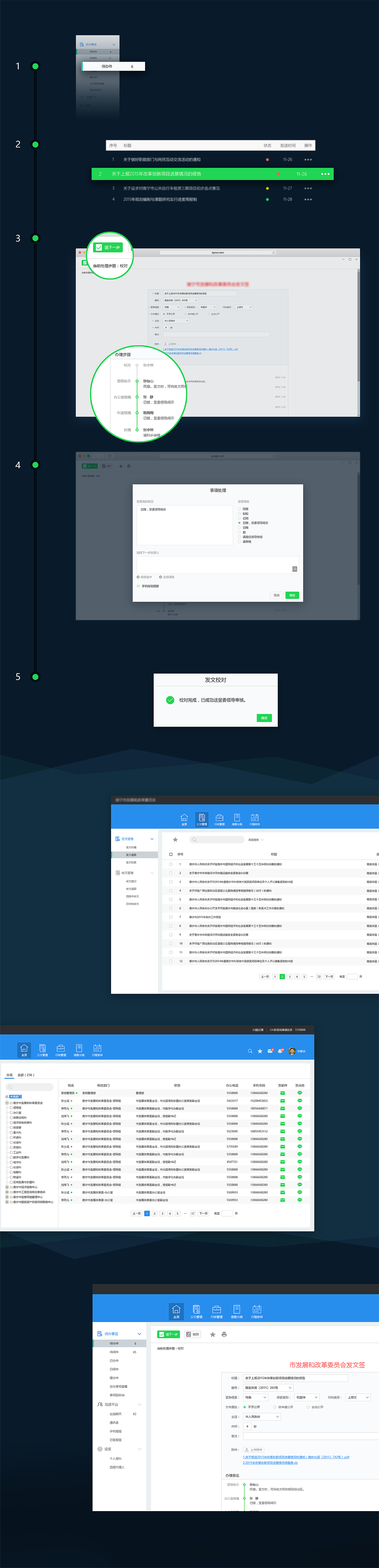The image size is (379, 1568).
Task: Click 上传附件 upload button
Action: (x=254, y=1450)
